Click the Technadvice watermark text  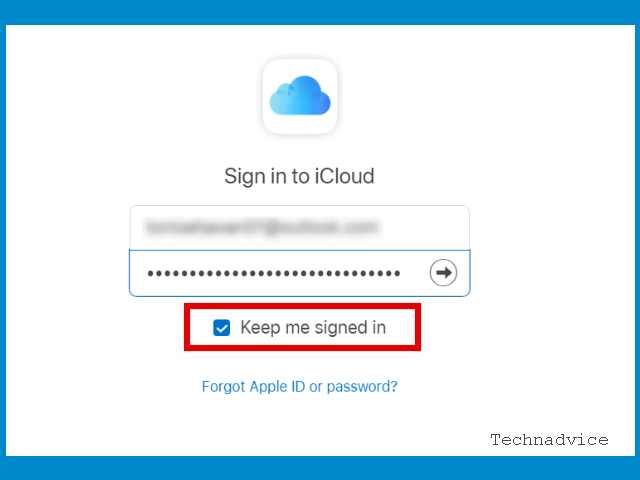pyautogui.click(x=549, y=440)
